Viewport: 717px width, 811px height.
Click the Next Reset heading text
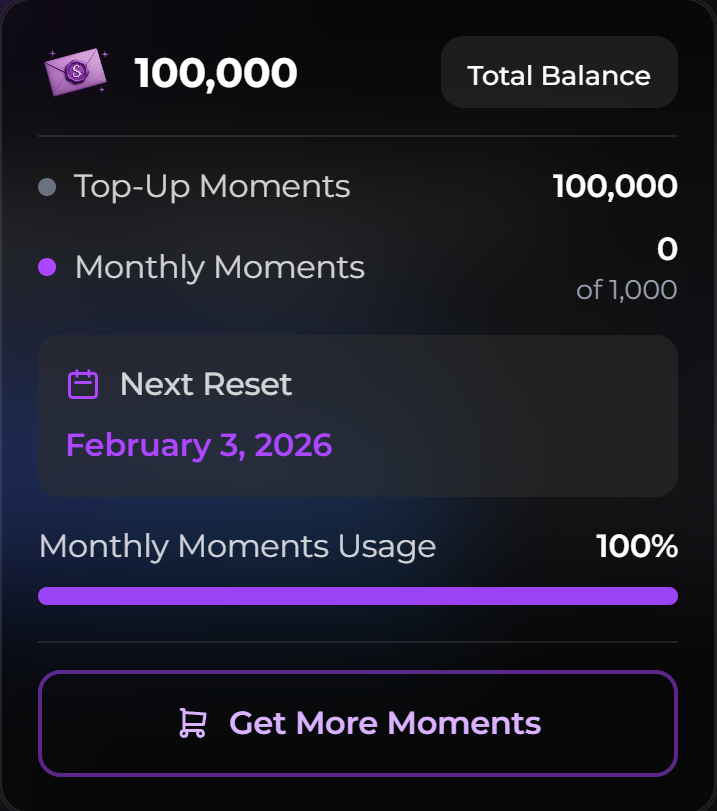point(206,384)
